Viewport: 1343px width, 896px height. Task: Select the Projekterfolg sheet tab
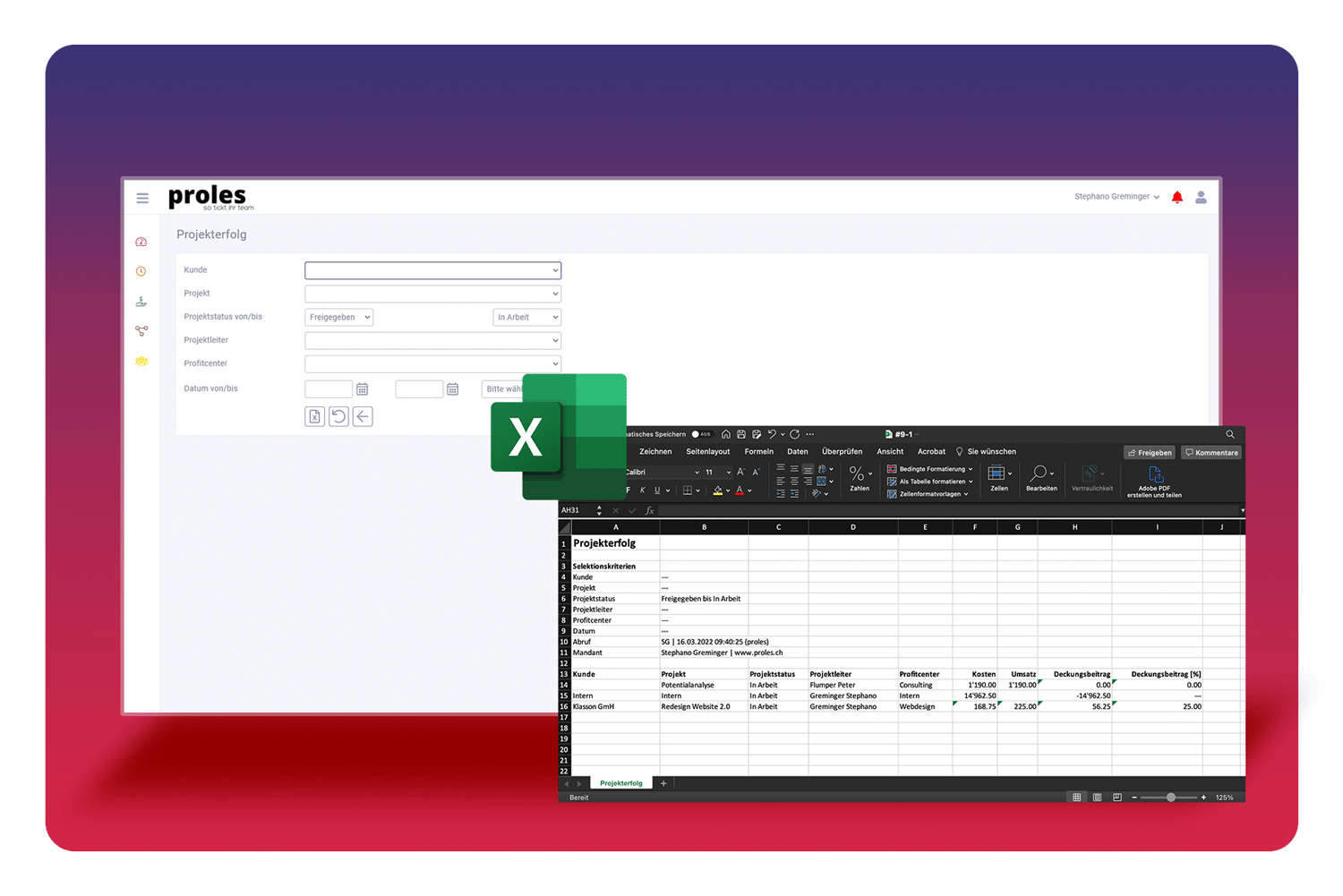pyautogui.click(x=621, y=783)
